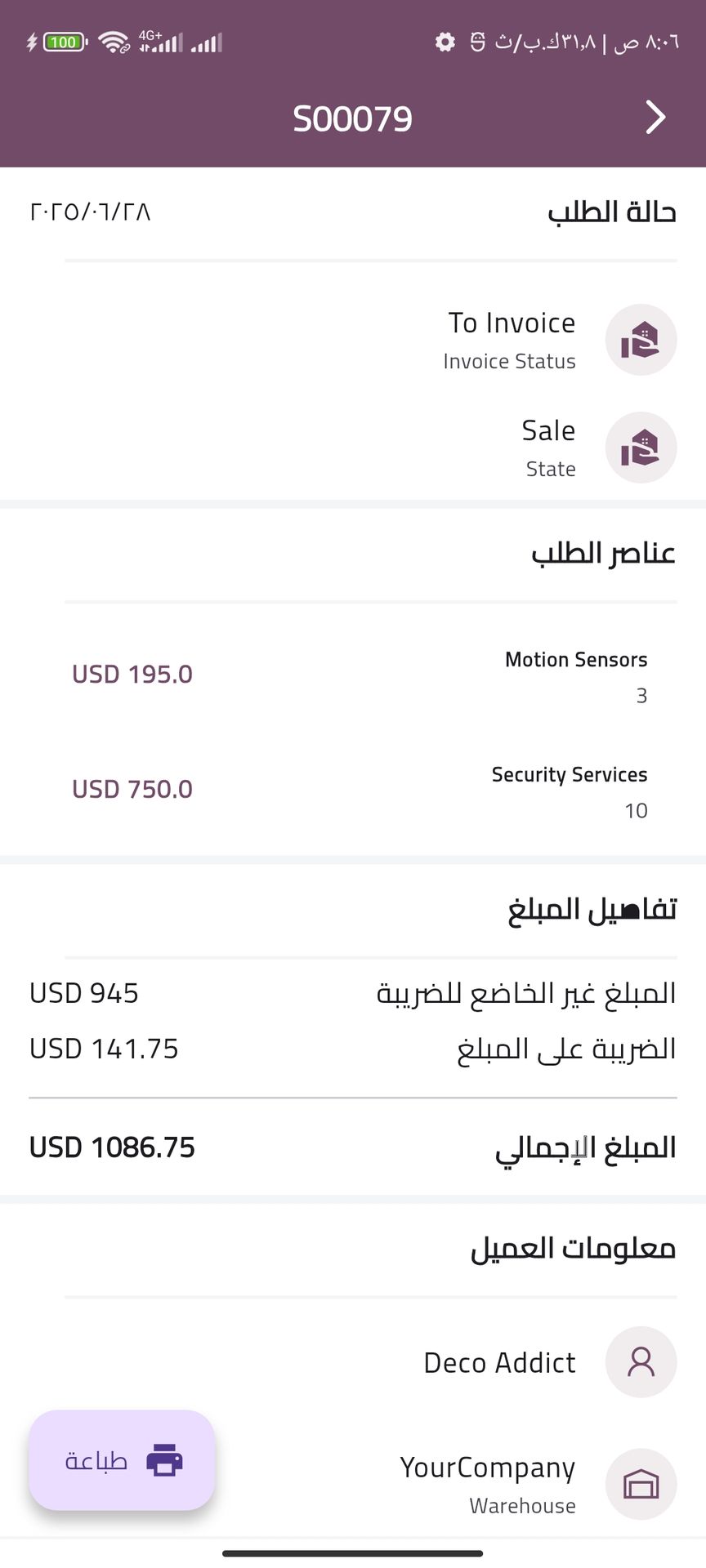Tap the warehouse icon next to YourCompany

[641, 1484]
